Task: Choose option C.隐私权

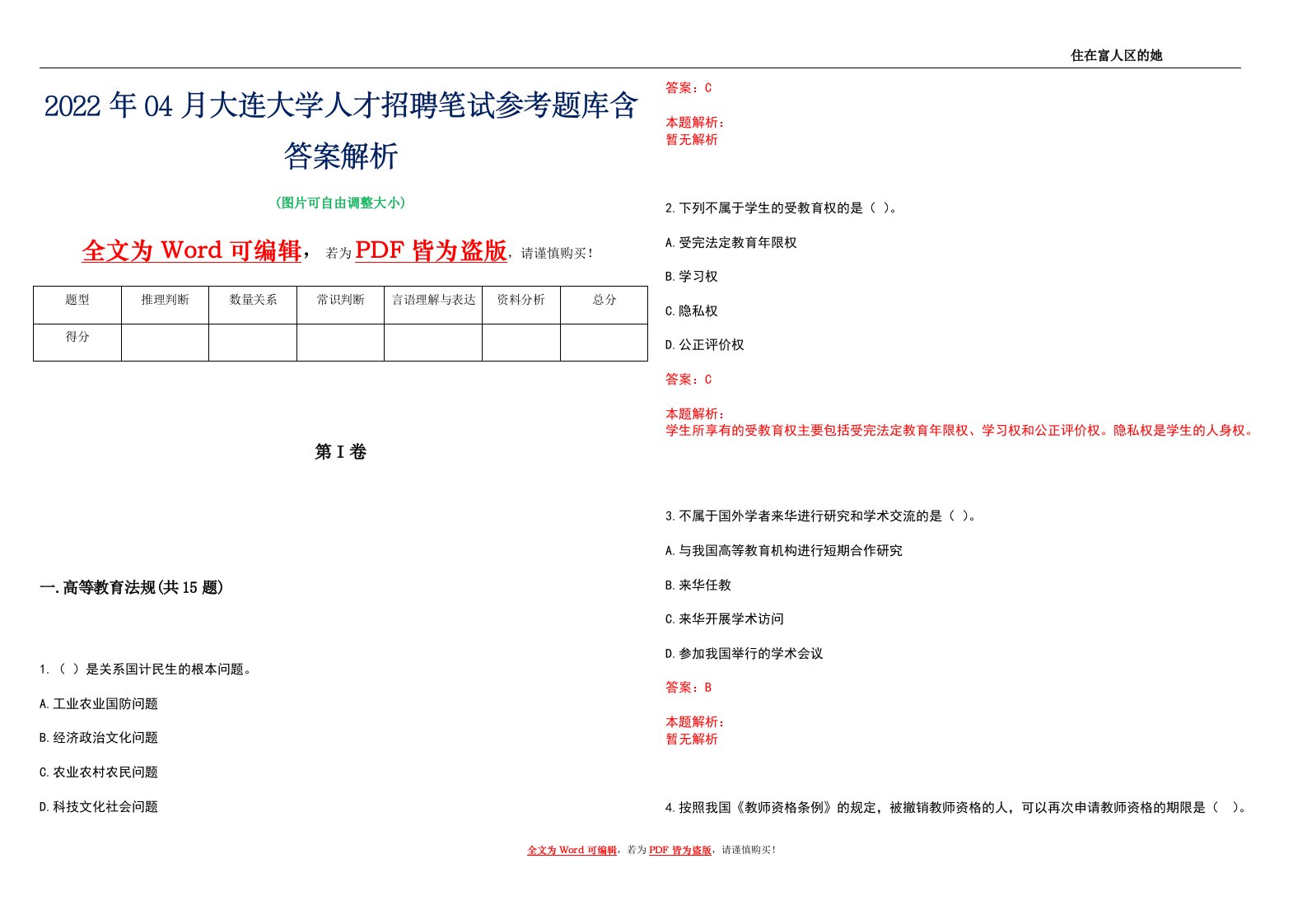Action: click(692, 311)
